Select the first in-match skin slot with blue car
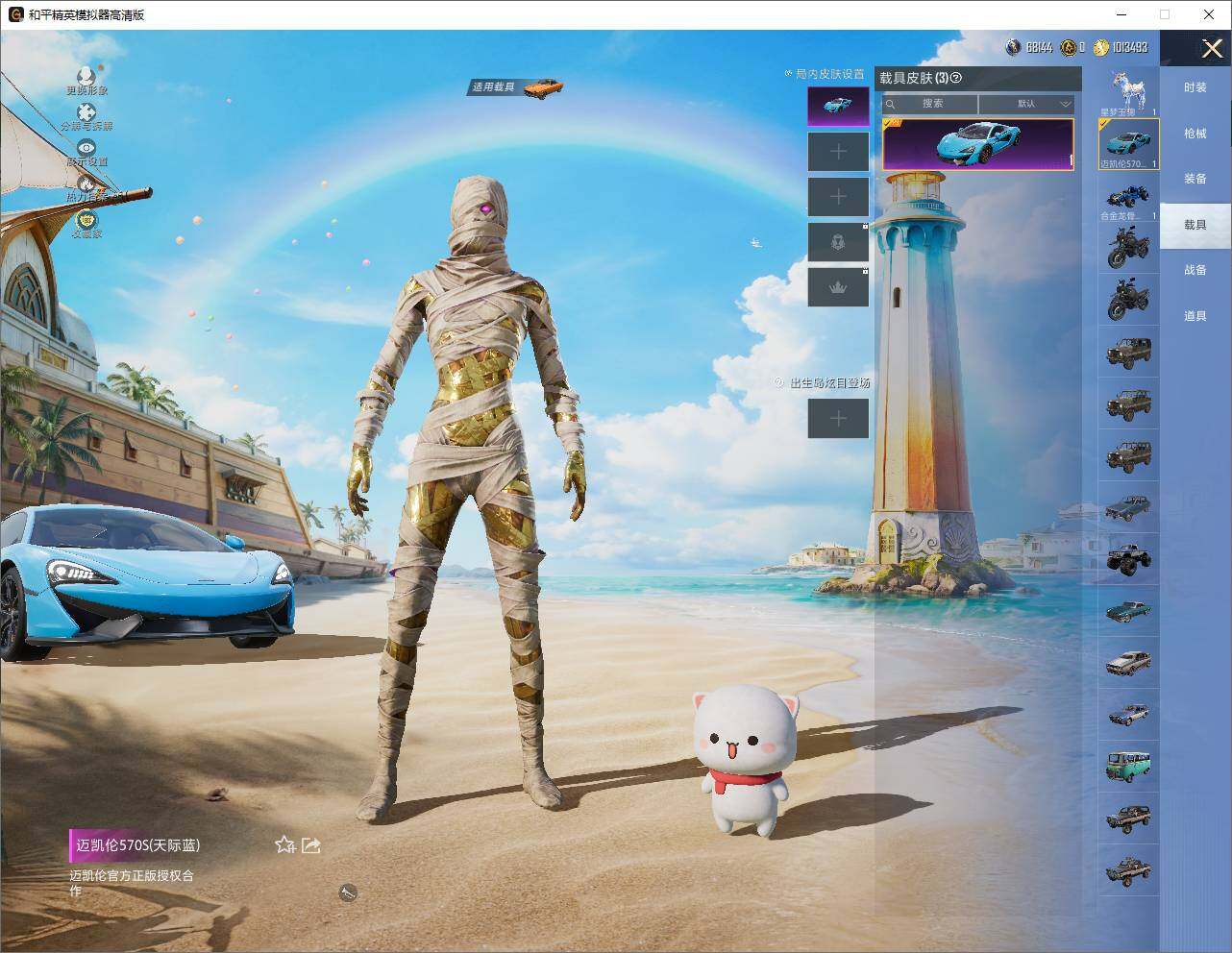This screenshot has width=1232, height=953. click(838, 106)
